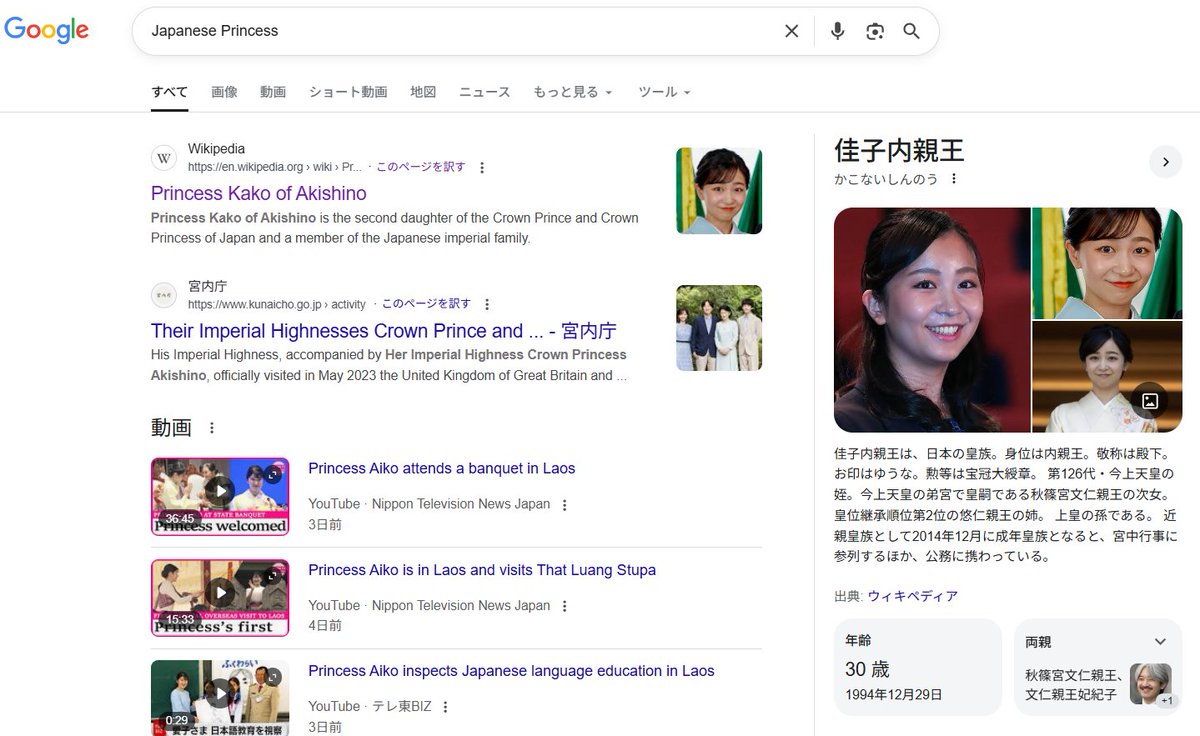Click the 1994年12月29日 birthdate text
The width and height of the screenshot is (1200, 736).
[894, 695]
